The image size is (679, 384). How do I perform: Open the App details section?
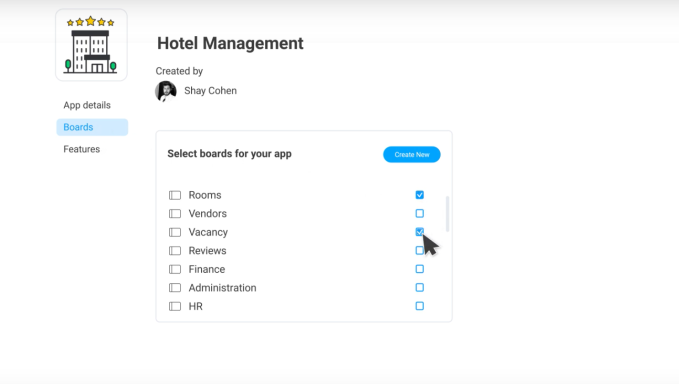click(x=87, y=105)
